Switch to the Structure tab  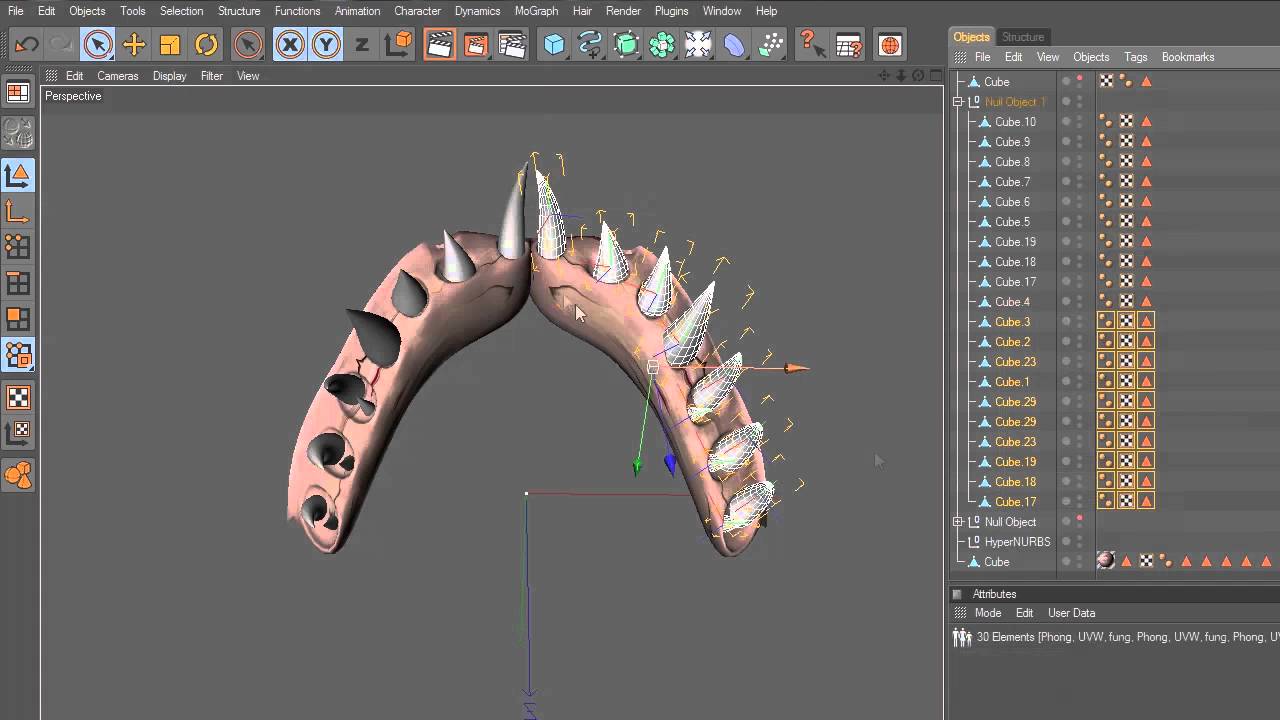(1022, 37)
